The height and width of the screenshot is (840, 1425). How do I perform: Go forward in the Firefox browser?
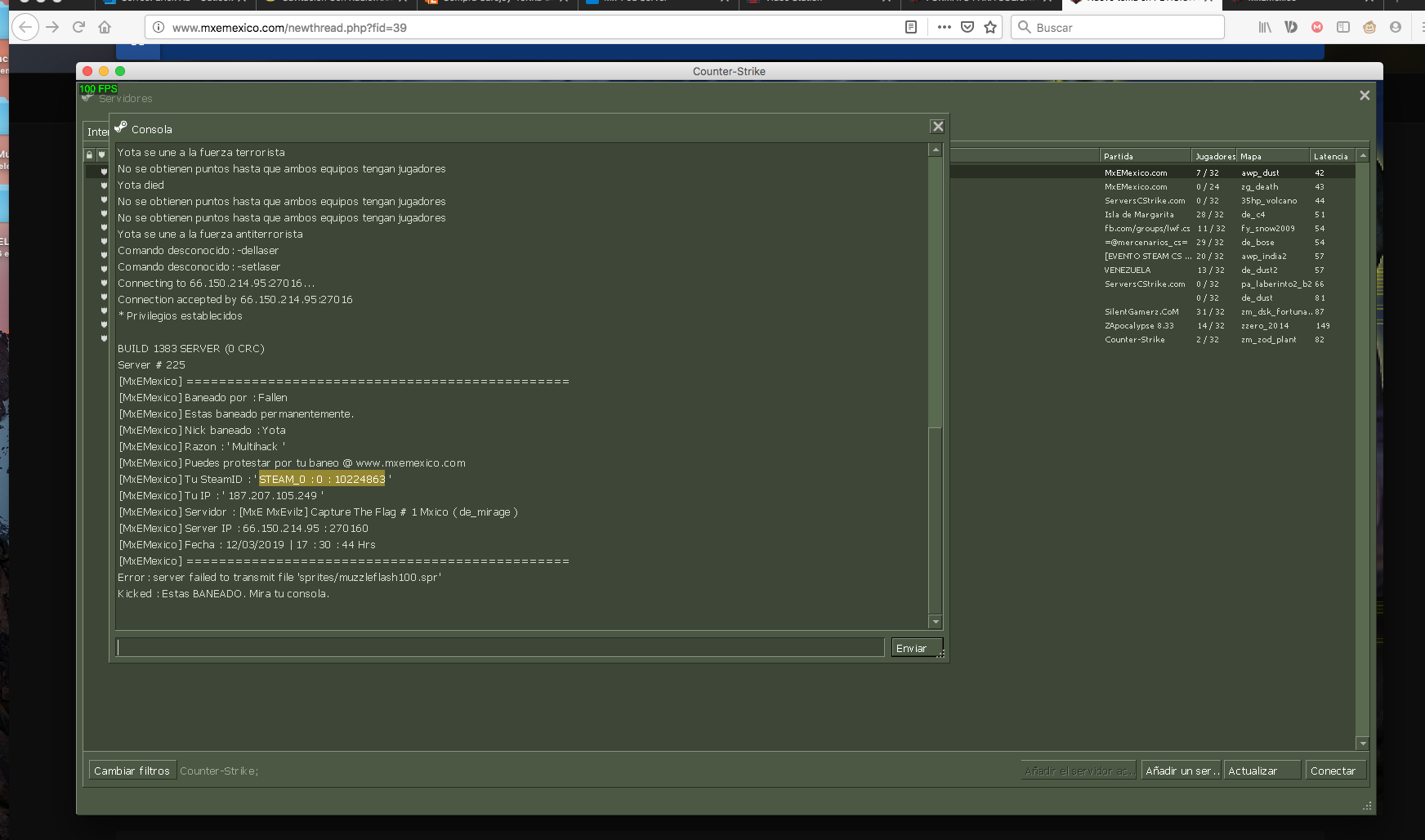click(52, 27)
